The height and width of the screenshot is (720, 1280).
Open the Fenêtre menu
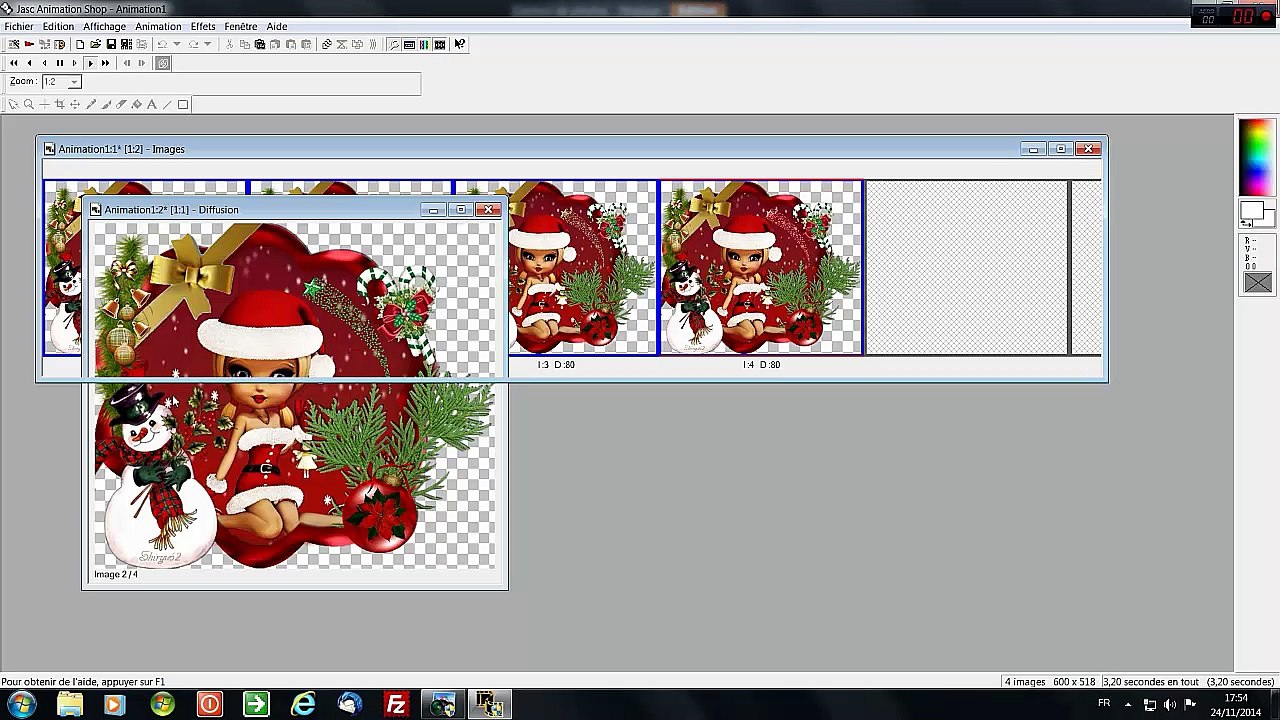click(241, 26)
